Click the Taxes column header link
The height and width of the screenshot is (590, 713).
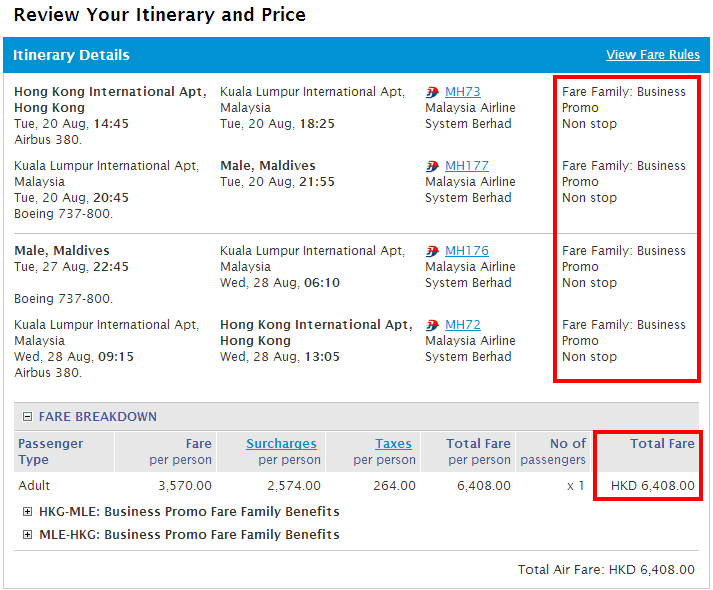pyautogui.click(x=393, y=444)
